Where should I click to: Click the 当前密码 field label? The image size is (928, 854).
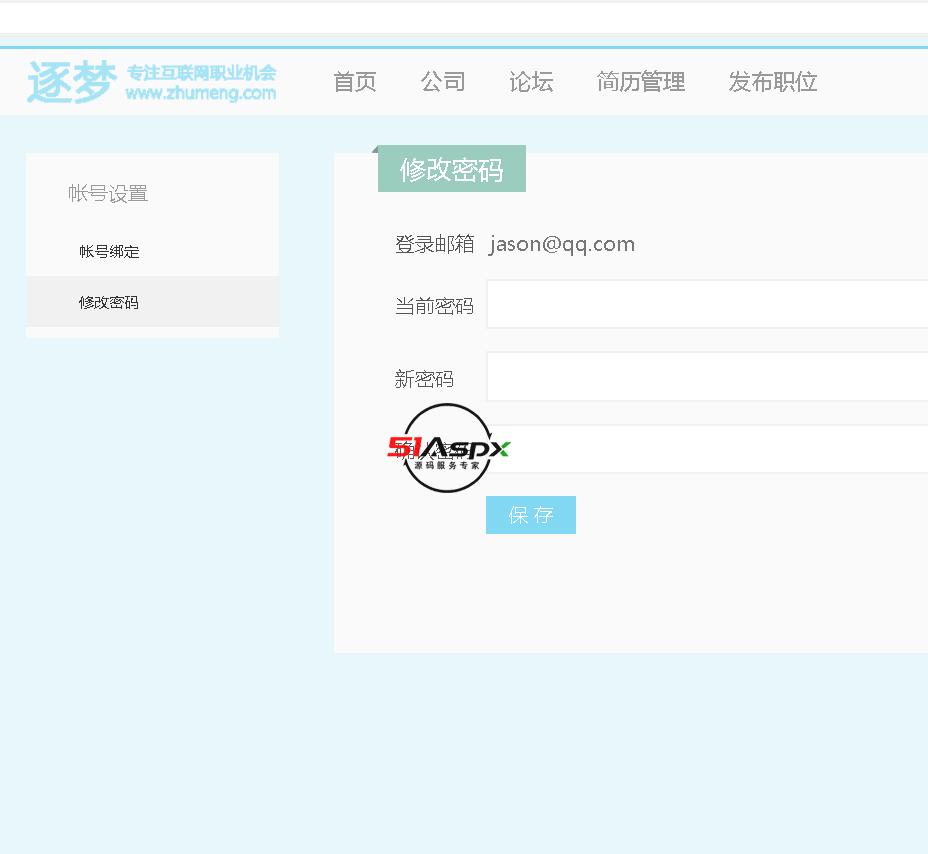tap(434, 306)
